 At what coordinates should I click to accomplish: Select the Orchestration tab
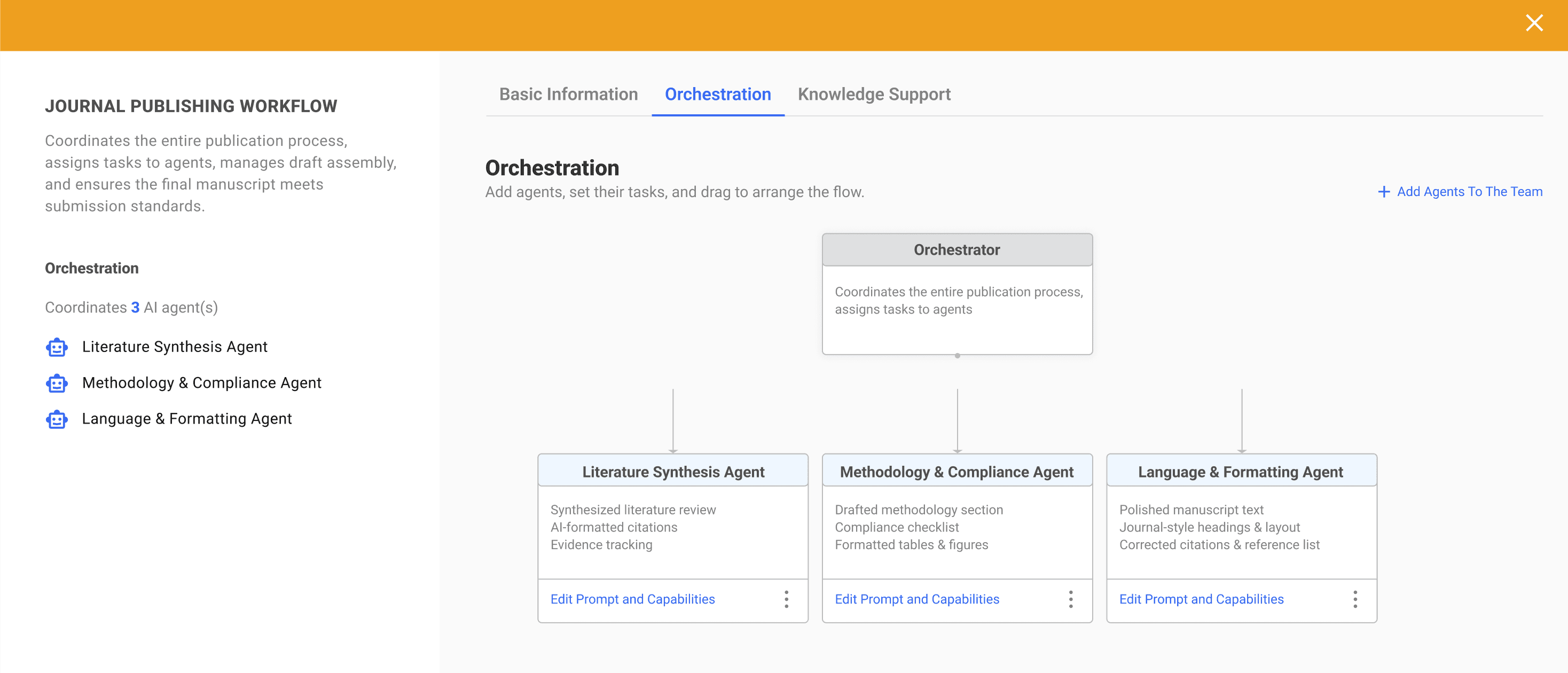click(x=717, y=95)
